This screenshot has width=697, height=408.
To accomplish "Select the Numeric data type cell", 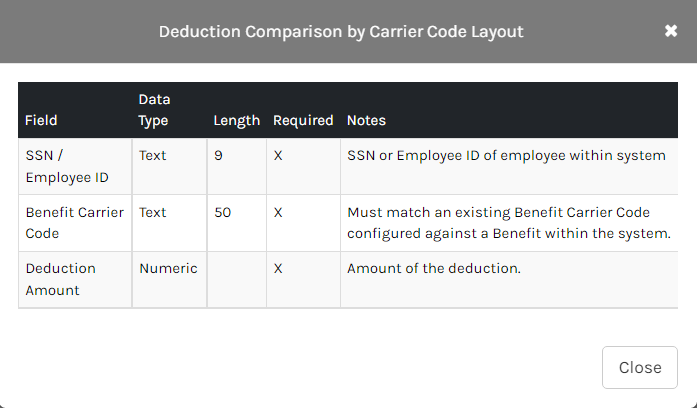I will pyautogui.click(x=168, y=269).
